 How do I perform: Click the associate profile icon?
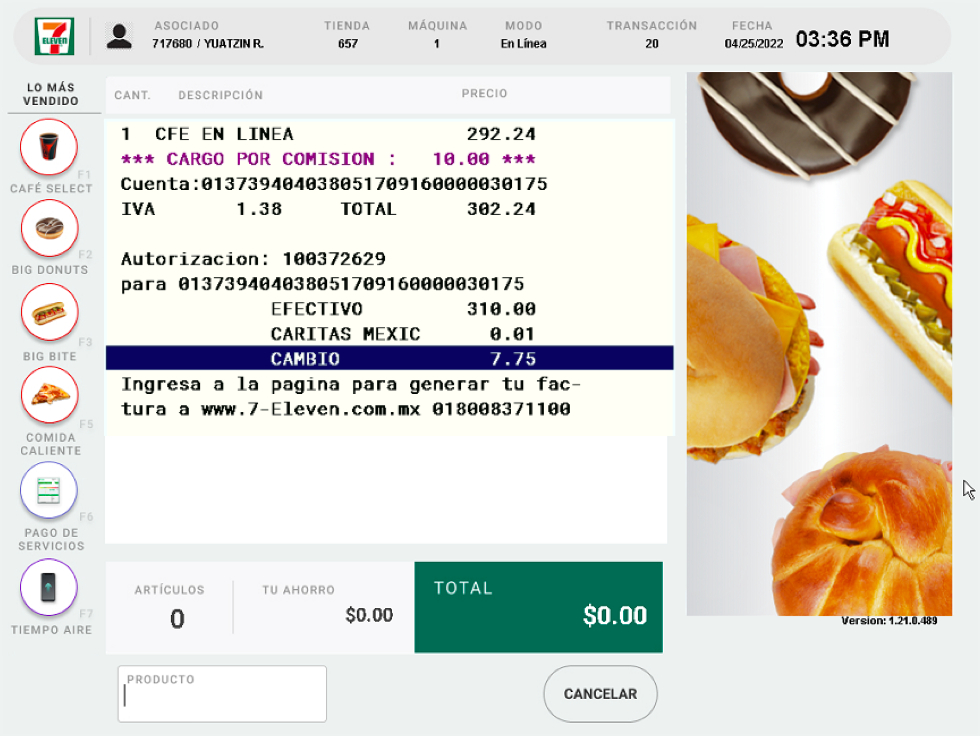119,36
